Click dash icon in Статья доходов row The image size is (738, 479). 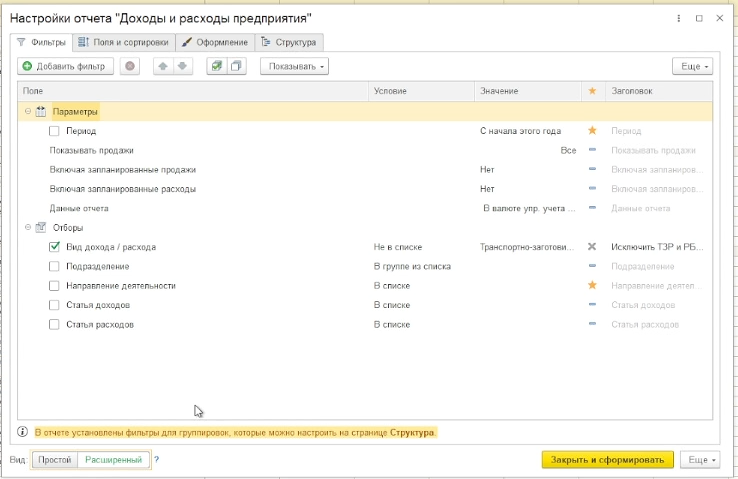click(x=592, y=304)
